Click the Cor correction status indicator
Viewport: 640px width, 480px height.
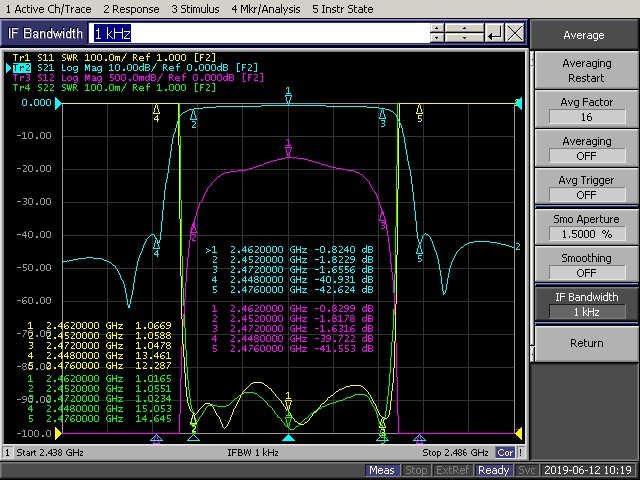coord(507,453)
